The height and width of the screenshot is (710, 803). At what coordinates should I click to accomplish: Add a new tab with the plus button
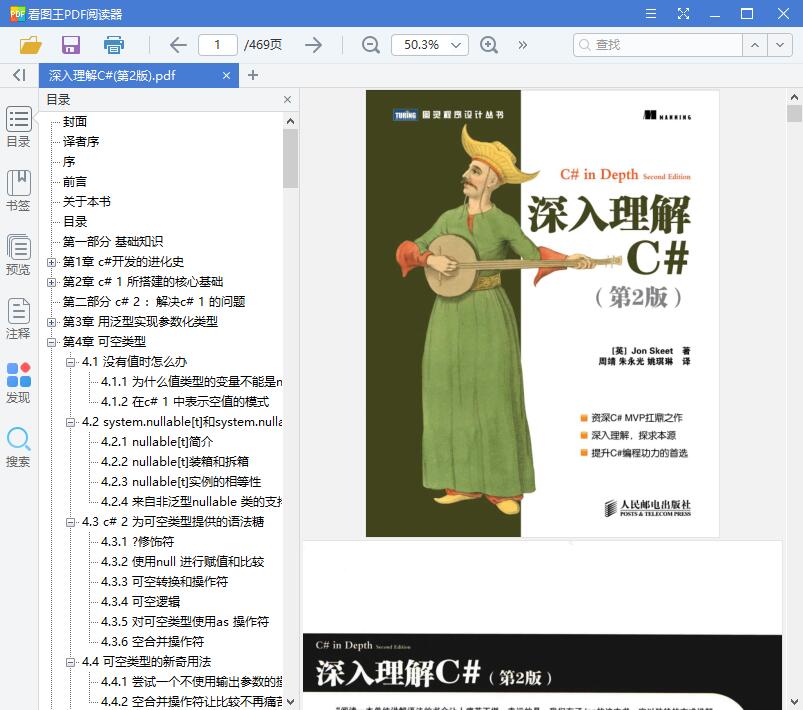coord(252,75)
